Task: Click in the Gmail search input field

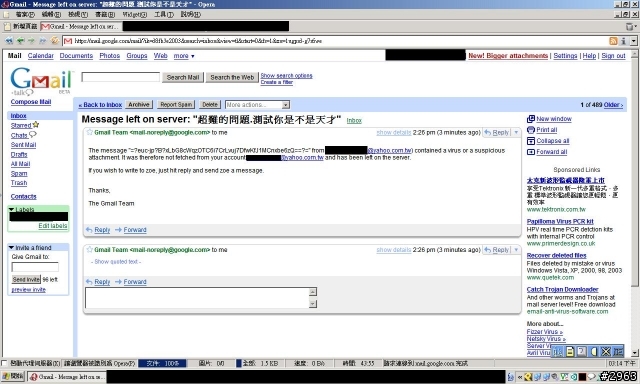Action: 121,77
